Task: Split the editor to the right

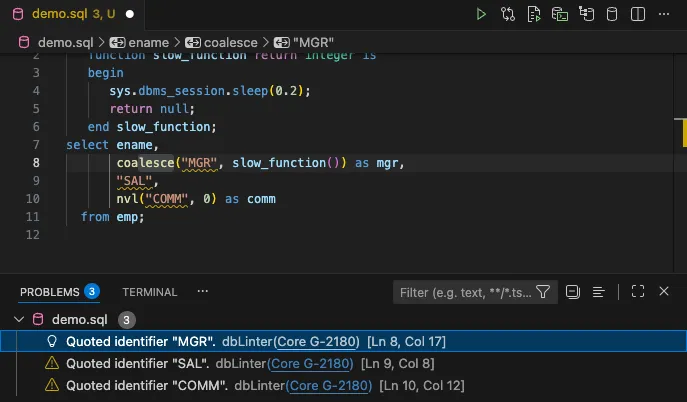Action: pos(638,14)
